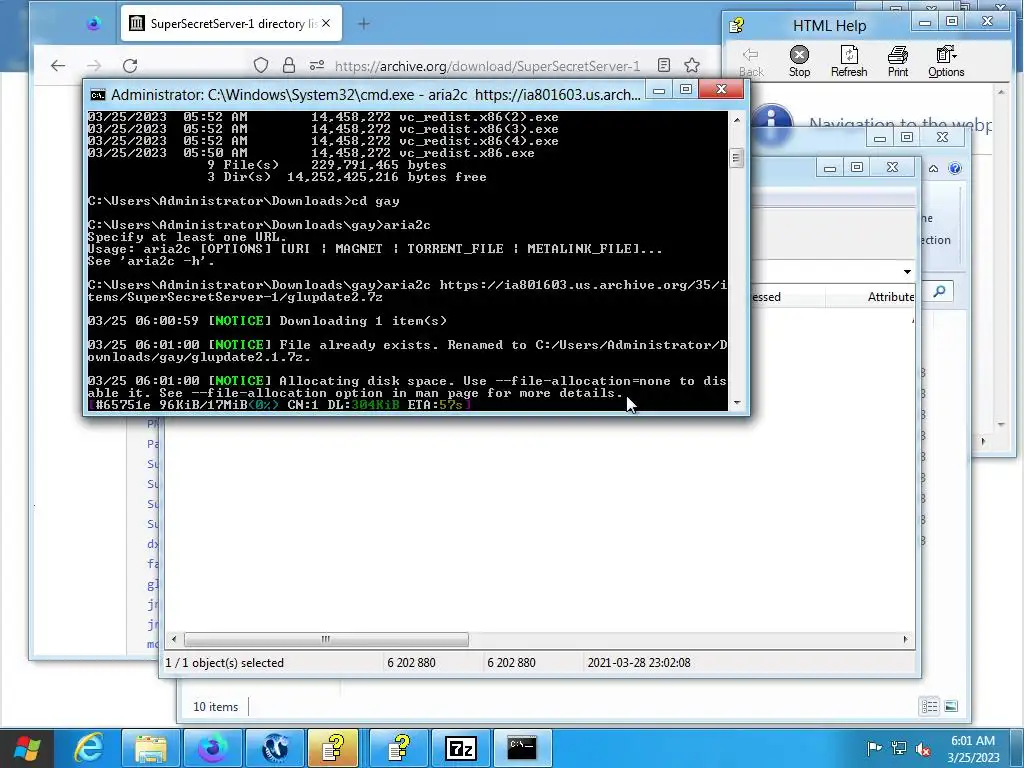Click the '2021-03-28 23:02:08' status entry

click(639, 663)
